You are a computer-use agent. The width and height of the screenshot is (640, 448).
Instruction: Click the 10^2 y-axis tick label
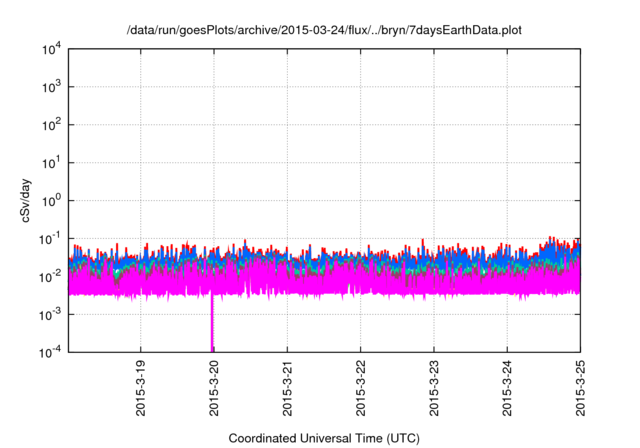pos(51,126)
